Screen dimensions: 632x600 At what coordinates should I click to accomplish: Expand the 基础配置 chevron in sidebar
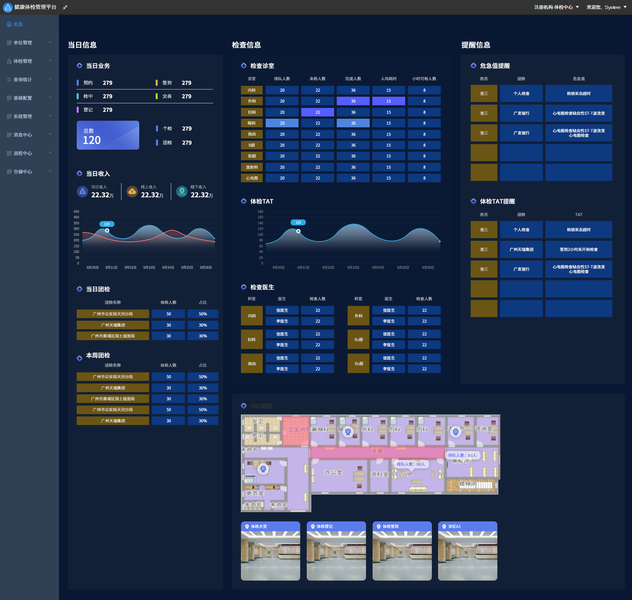pyautogui.click(x=50, y=98)
